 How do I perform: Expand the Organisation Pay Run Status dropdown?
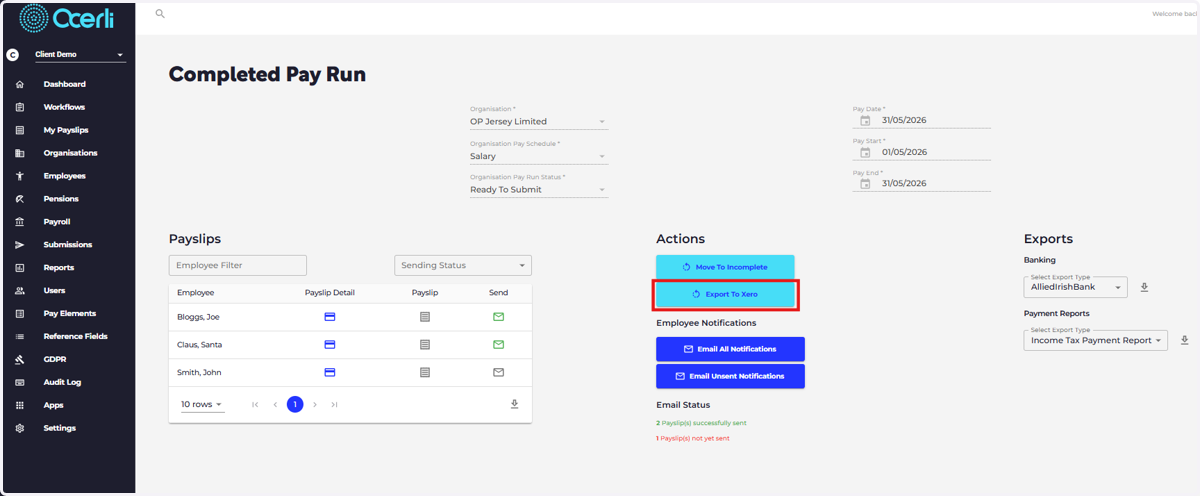point(539,189)
